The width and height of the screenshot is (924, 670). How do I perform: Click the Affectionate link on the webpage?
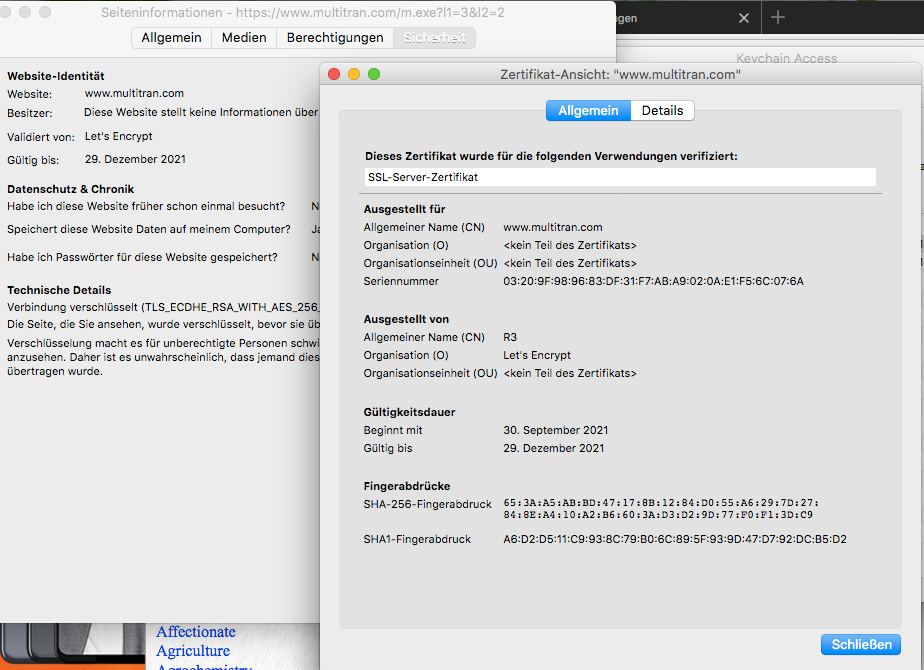196,632
